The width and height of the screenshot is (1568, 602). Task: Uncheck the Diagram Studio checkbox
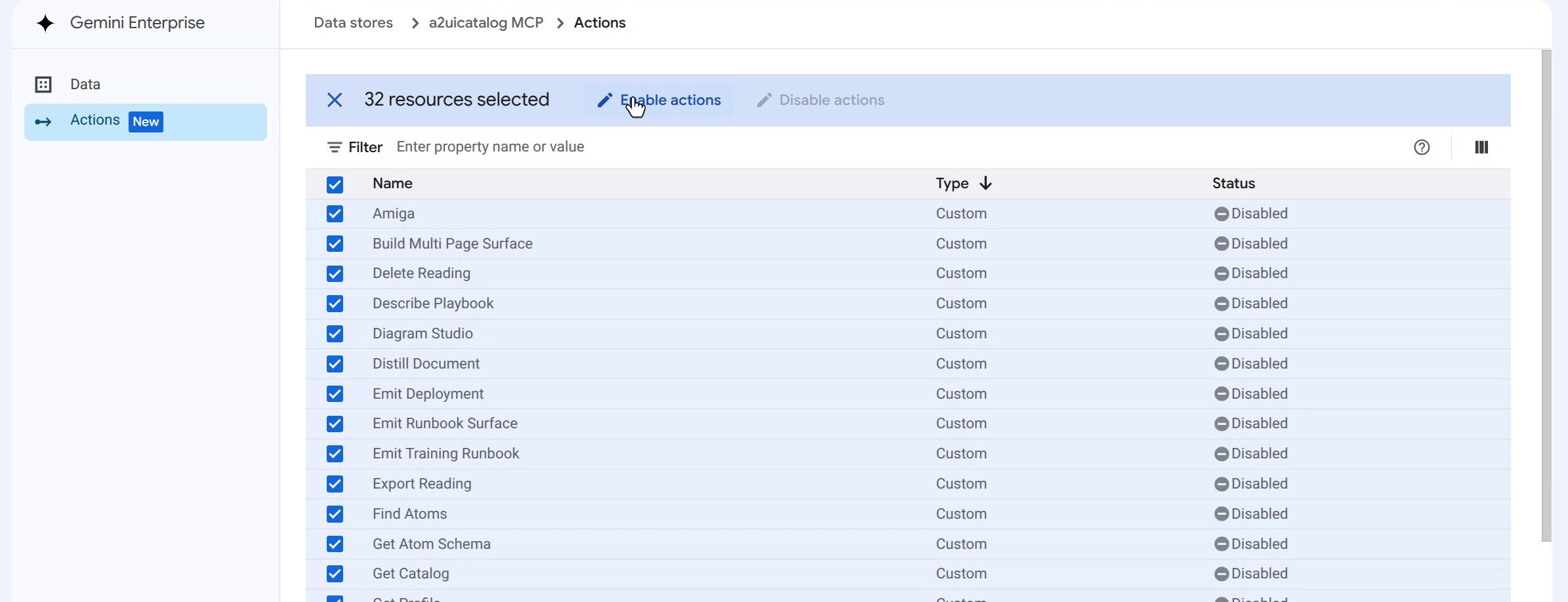[x=335, y=334]
